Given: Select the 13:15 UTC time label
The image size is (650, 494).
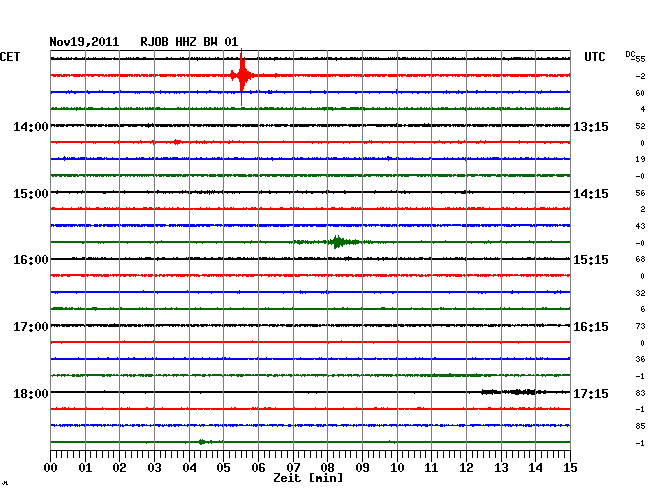Looking at the screenshot, I should point(591,126).
